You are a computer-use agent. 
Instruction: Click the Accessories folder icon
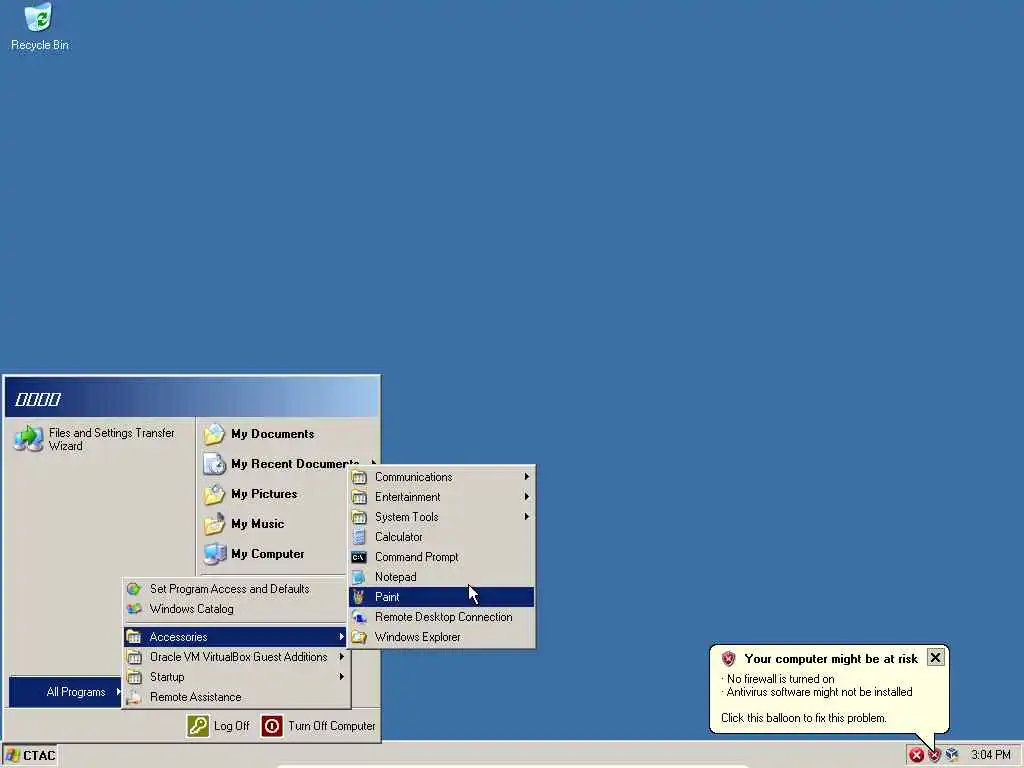point(134,637)
